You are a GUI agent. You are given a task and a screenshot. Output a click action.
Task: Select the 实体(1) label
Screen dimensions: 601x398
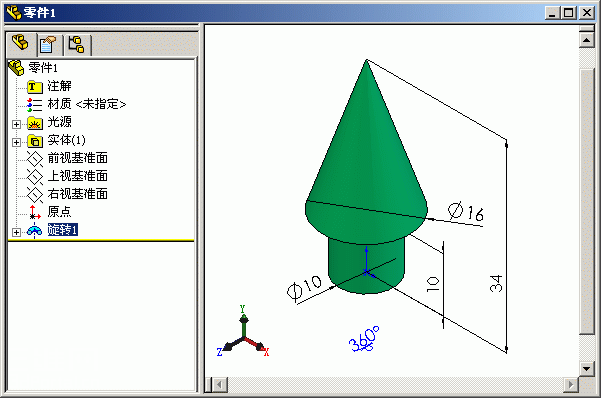(66, 140)
